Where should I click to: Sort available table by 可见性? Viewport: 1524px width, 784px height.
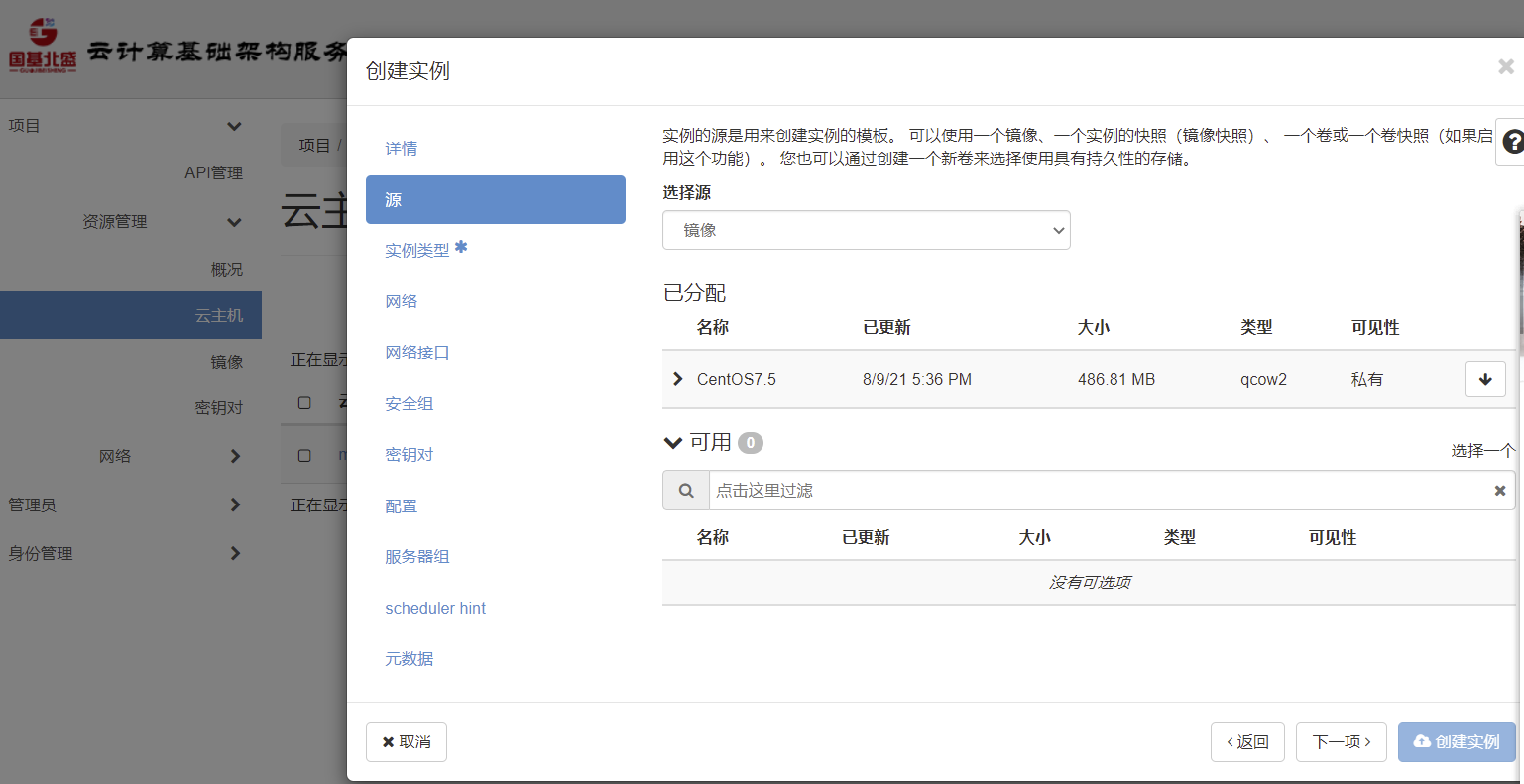[x=1333, y=537]
